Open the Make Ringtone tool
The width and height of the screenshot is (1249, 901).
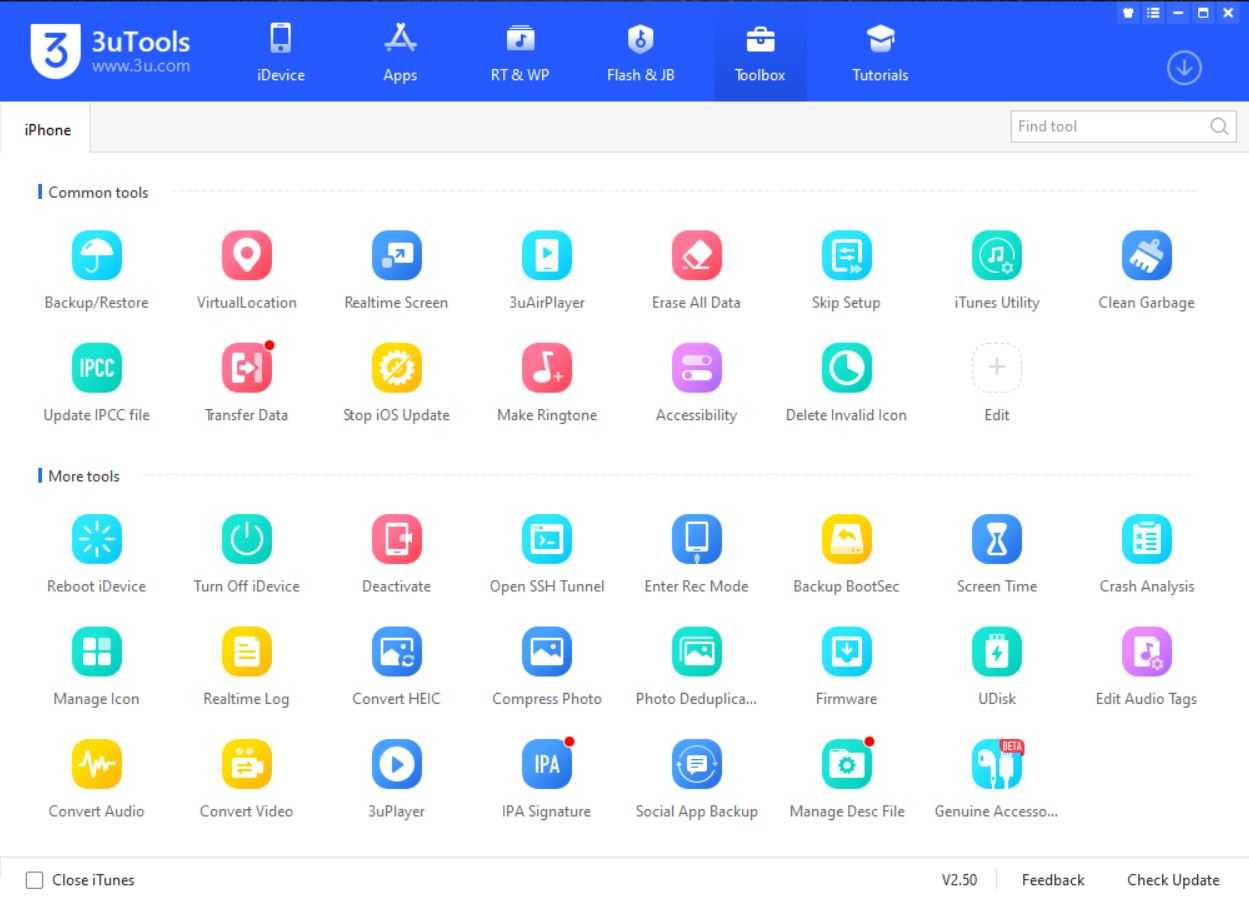pyautogui.click(x=546, y=369)
